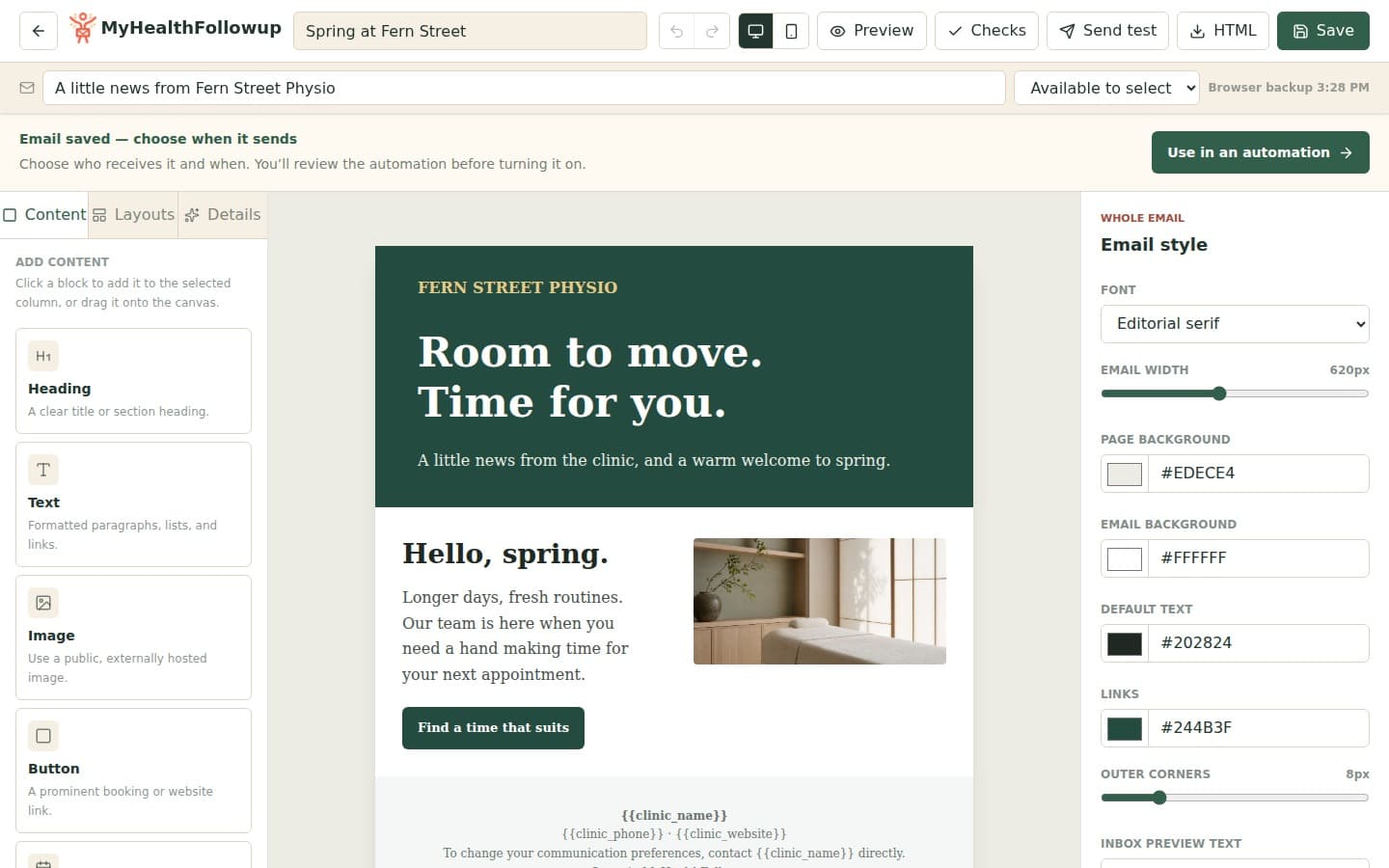The height and width of the screenshot is (868, 1389).
Task: Select the clinic room image in the email
Action: click(x=820, y=601)
